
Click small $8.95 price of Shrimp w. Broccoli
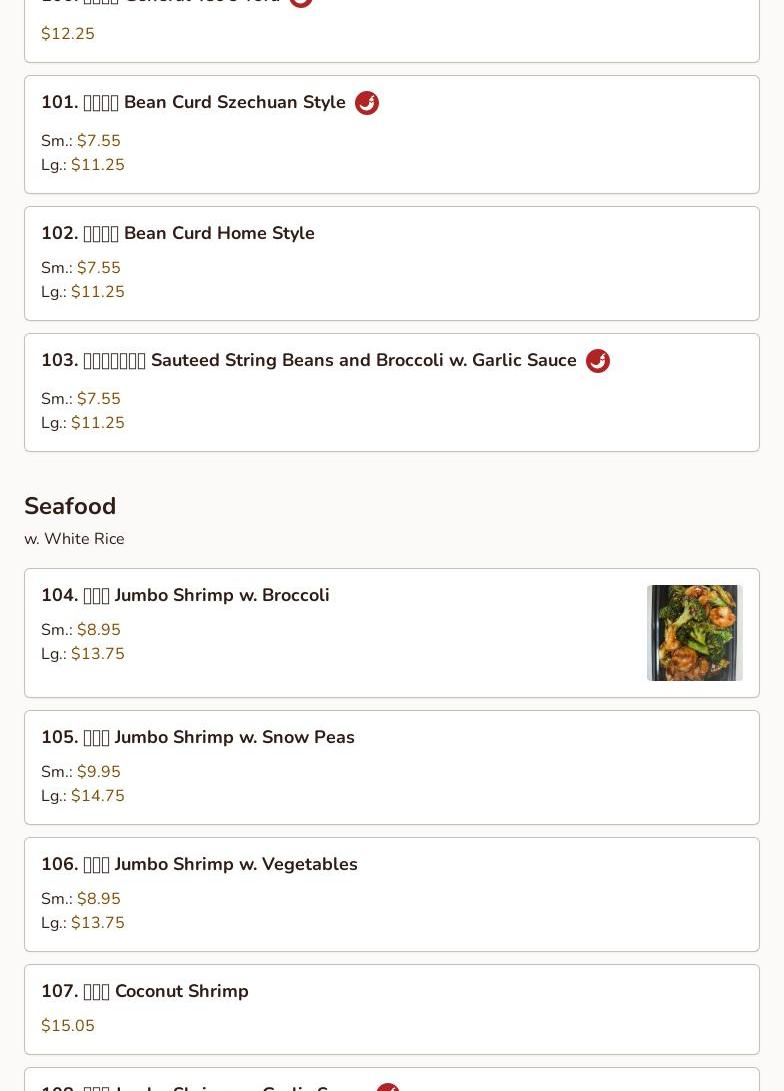pos(98,630)
